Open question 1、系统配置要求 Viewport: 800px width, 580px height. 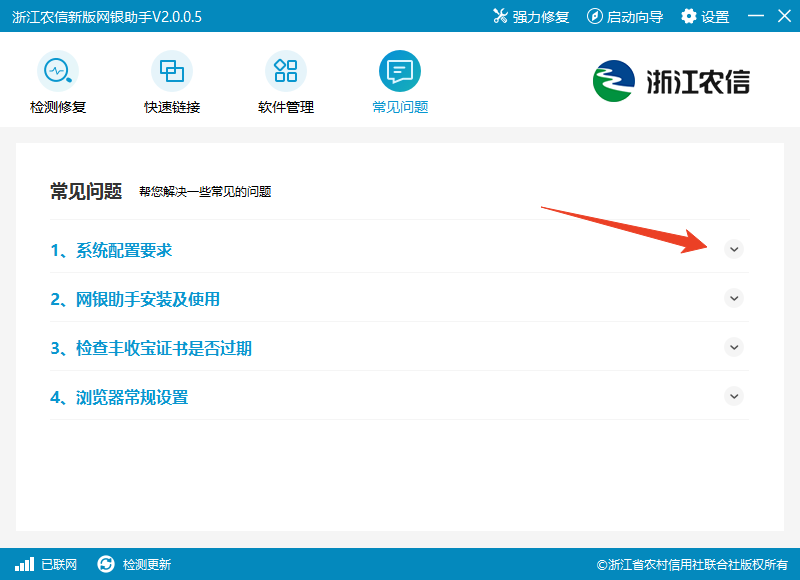[x=111, y=250]
